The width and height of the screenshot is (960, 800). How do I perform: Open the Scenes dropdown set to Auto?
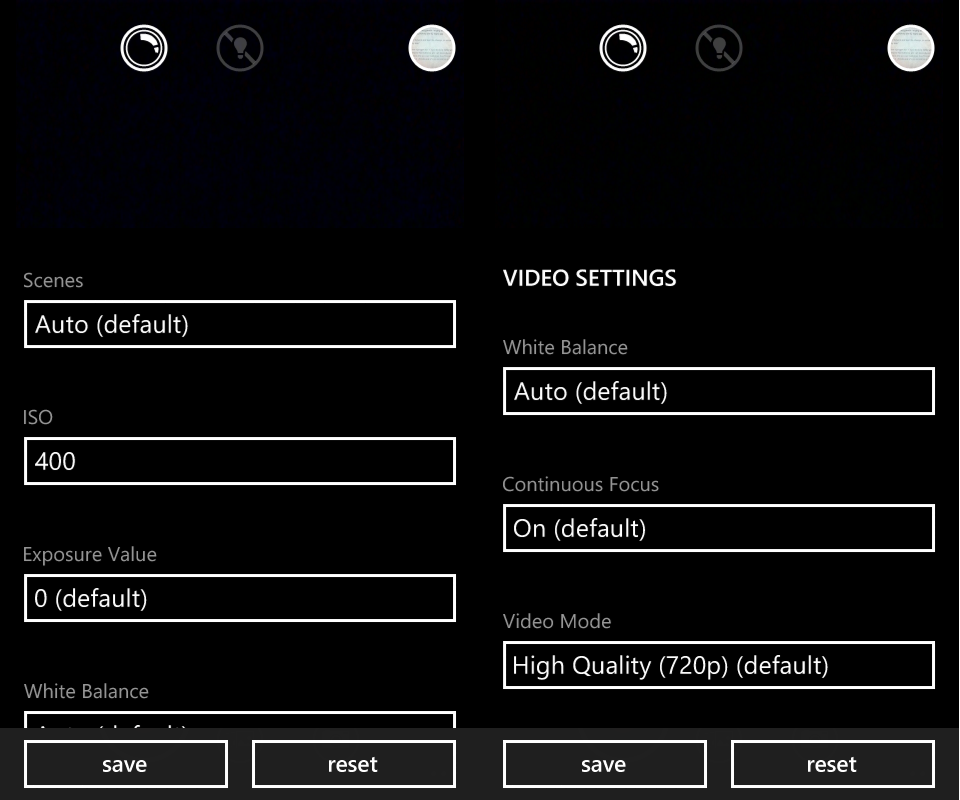click(x=239, y=324)
